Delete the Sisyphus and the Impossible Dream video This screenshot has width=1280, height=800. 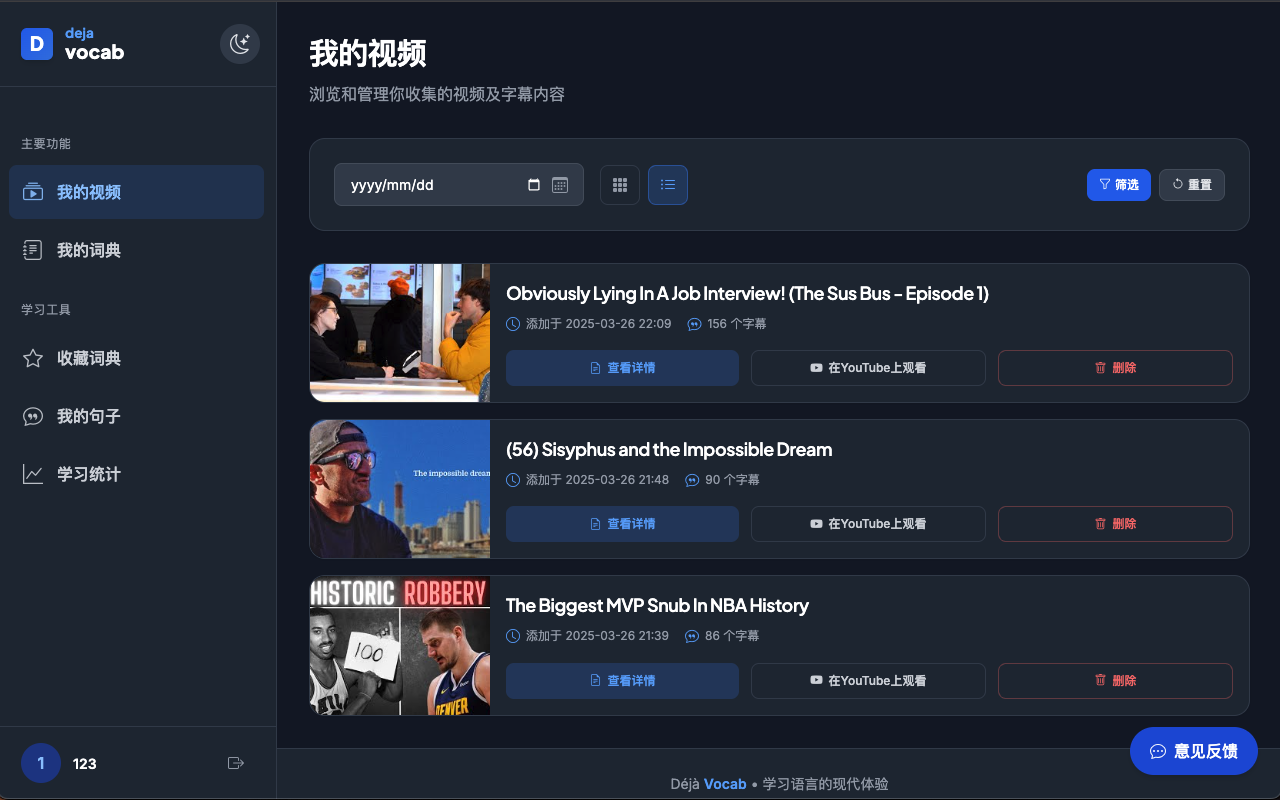pyautogui.click(x=1115, y=524)
